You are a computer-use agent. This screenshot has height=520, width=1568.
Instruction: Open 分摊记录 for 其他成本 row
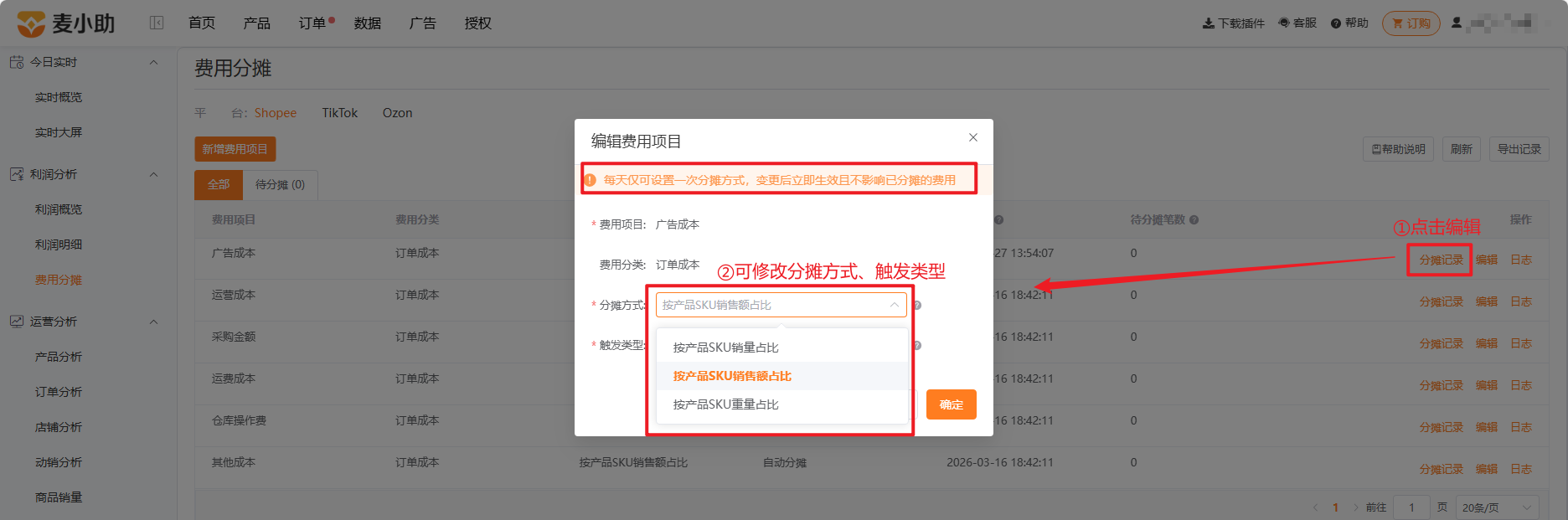[1442, 470]
